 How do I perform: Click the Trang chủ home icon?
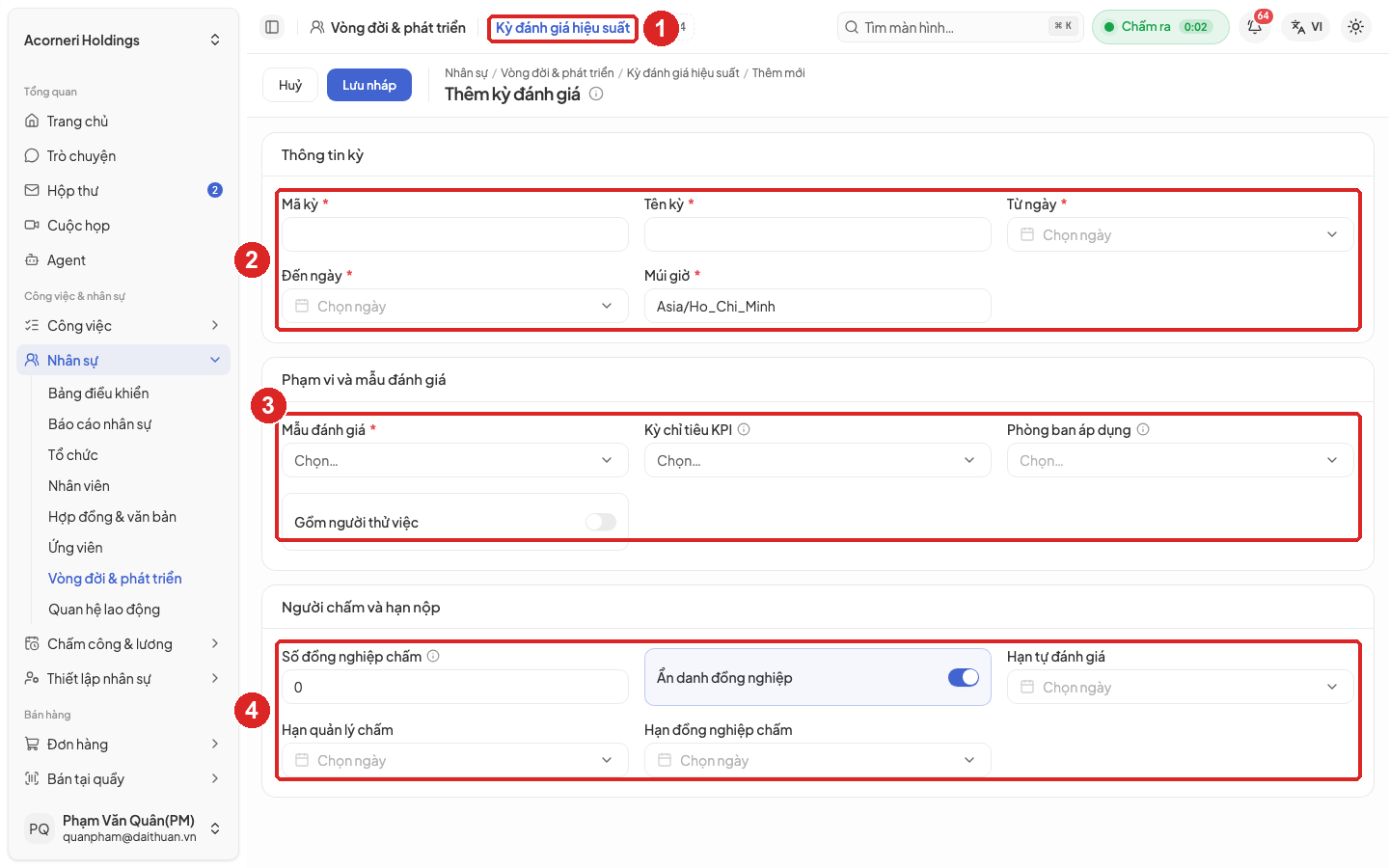(32, 122)
